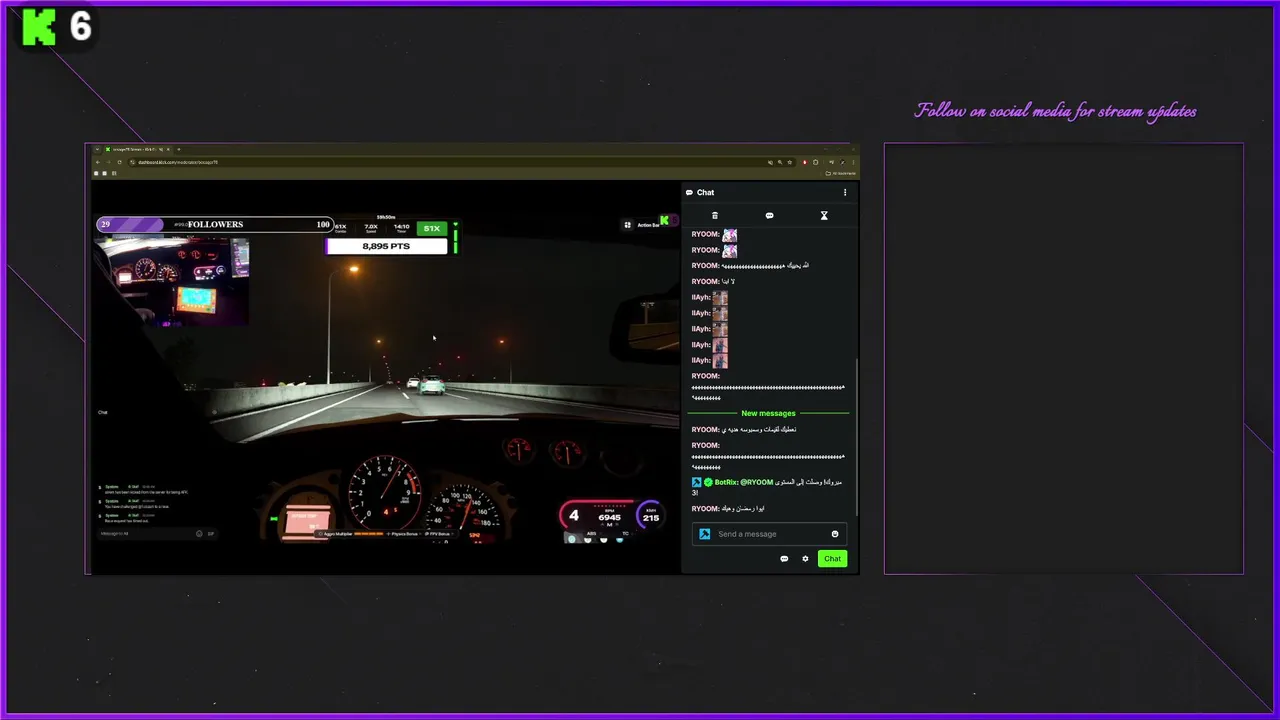Image resolution: width=1280 pixels, height=720 pixels.
Task: Click the topmost IIAyh emote image
Action: (x=720, y=297)
